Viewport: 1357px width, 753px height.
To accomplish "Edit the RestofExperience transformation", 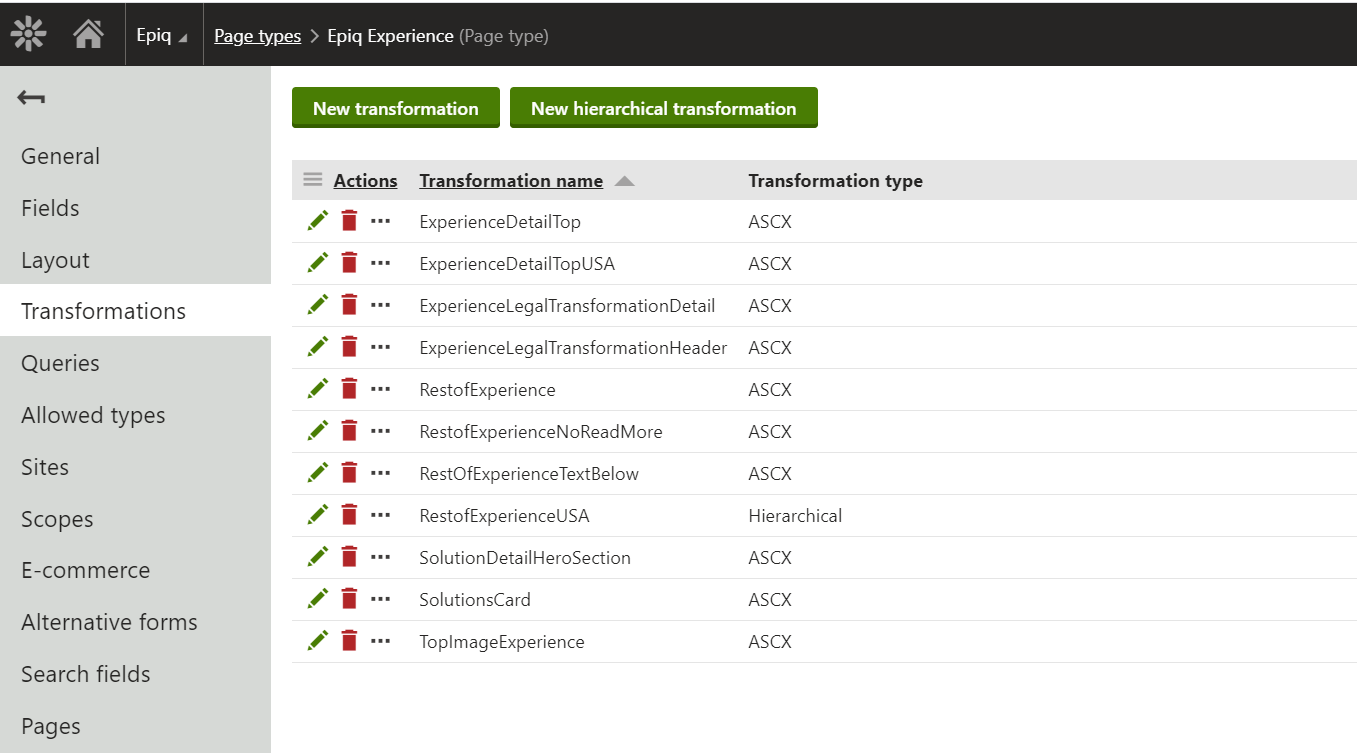I will (x=318, y=390).
